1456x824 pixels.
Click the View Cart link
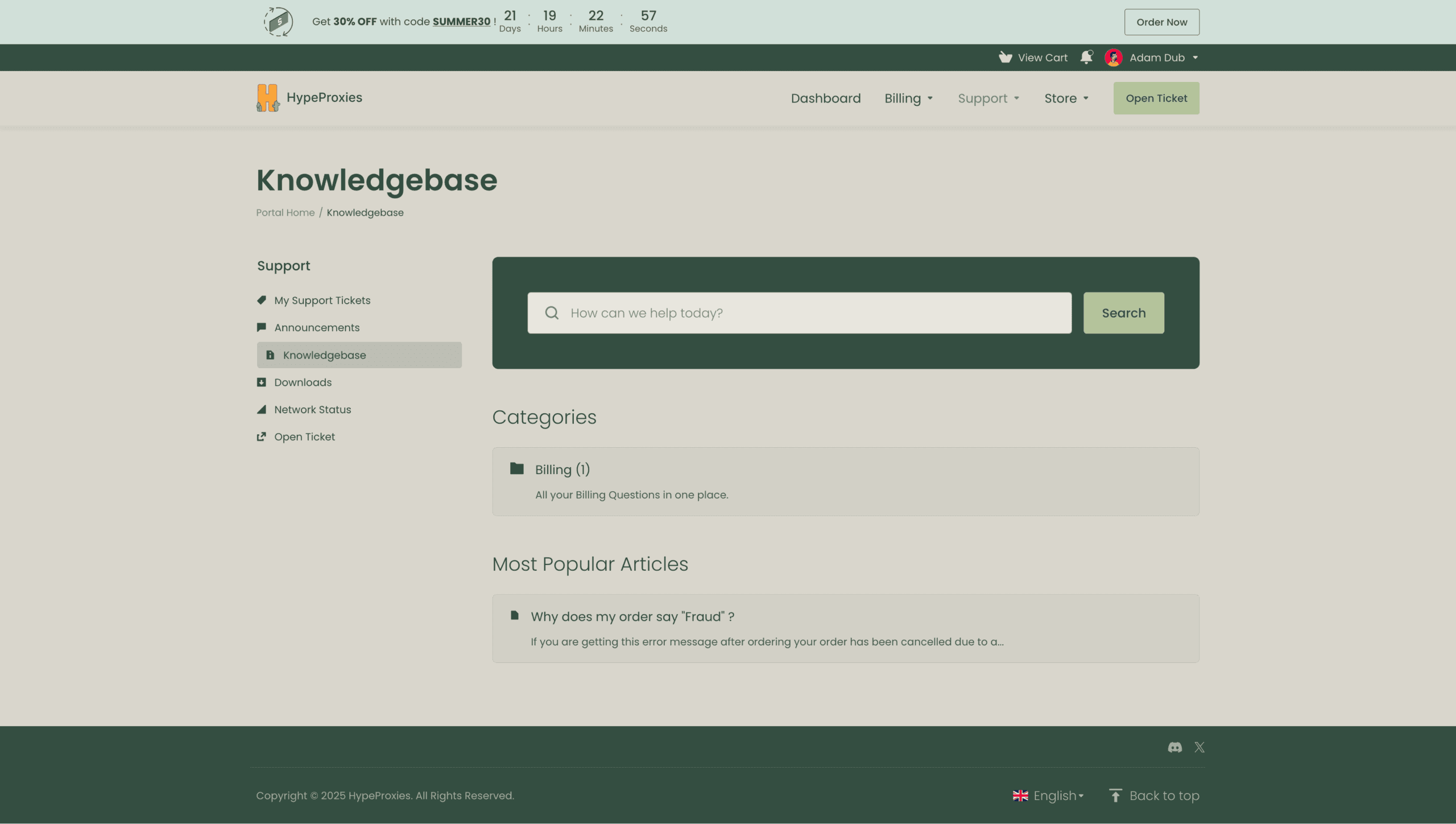(x=1043, y=57)
